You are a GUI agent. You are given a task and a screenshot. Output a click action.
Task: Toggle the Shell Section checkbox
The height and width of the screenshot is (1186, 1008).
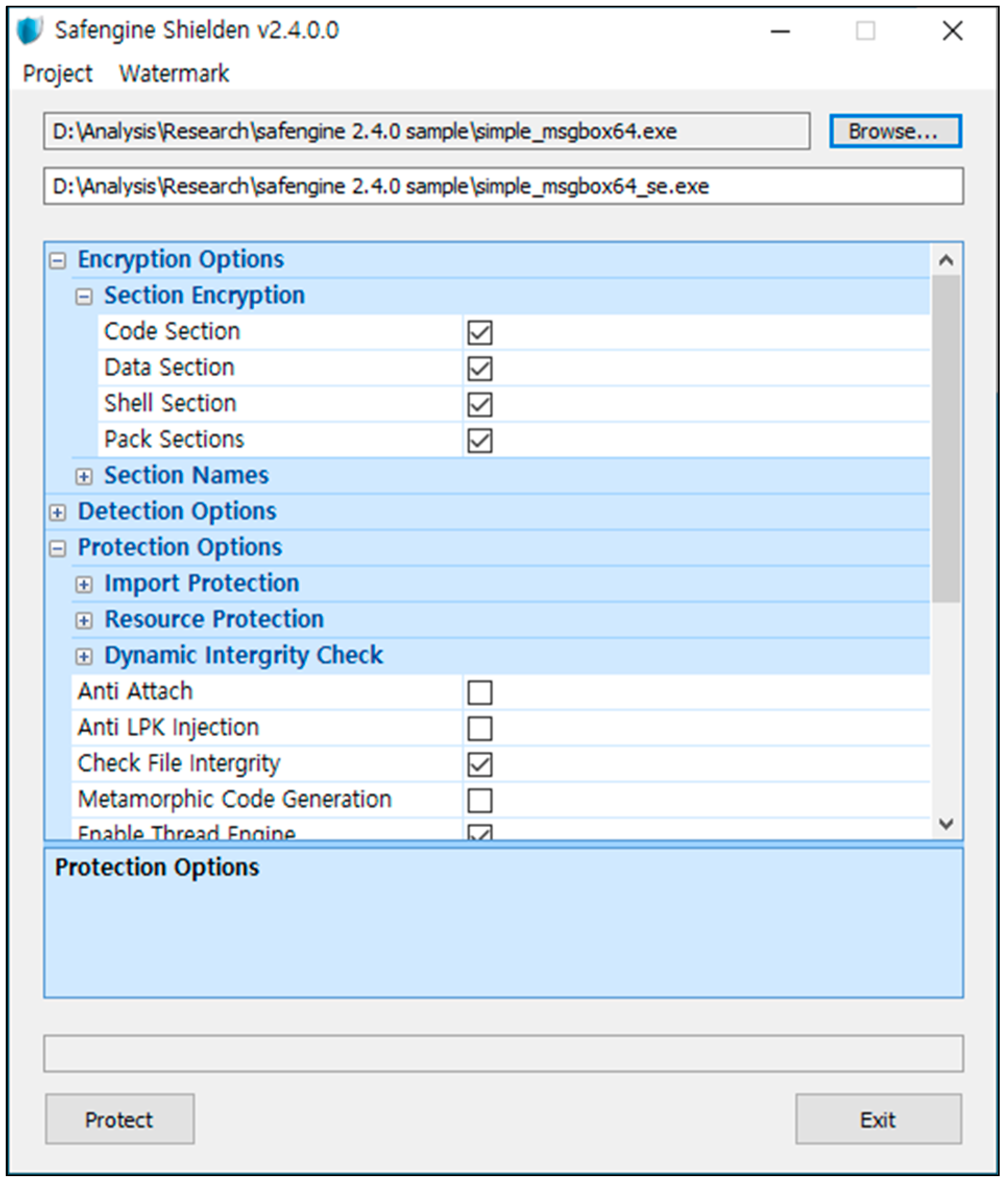point(479,405)
